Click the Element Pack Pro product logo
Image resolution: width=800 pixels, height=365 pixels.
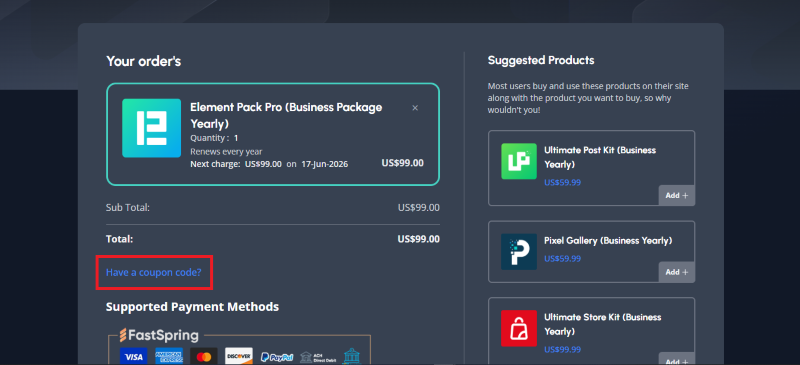point(152,128)
